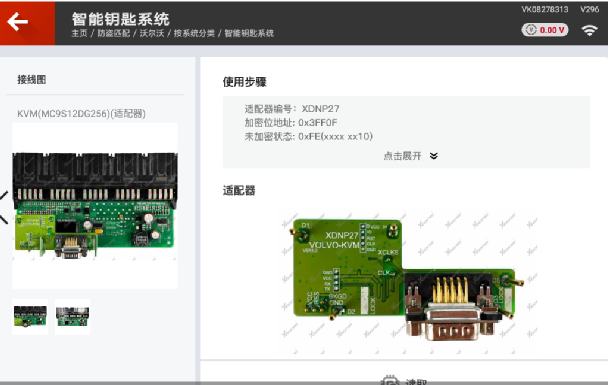Open 防盗匹配 in the breadcrumb

(x=113, y=33)
